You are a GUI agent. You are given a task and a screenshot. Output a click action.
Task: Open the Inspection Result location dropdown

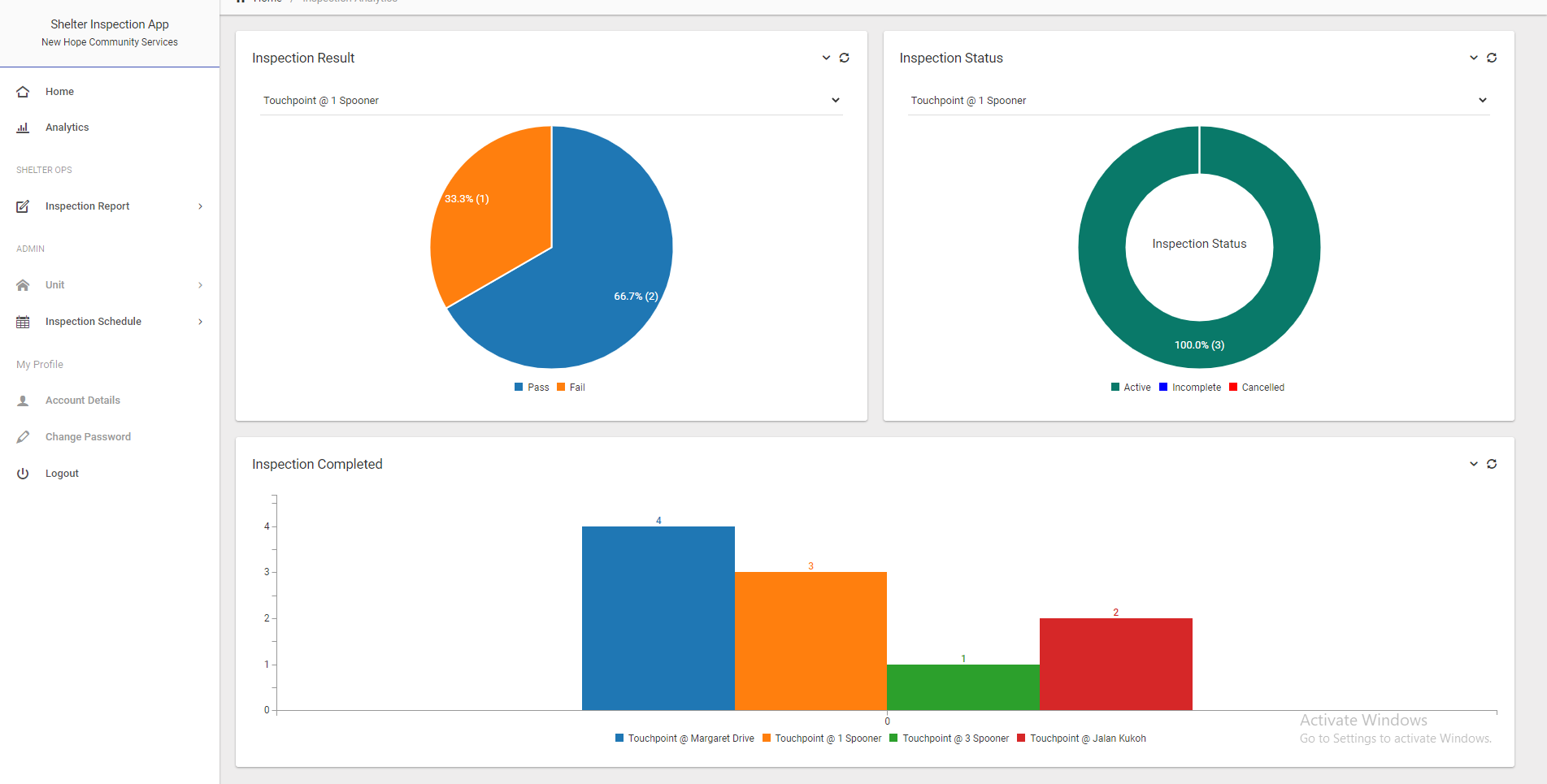click(551, 101)
